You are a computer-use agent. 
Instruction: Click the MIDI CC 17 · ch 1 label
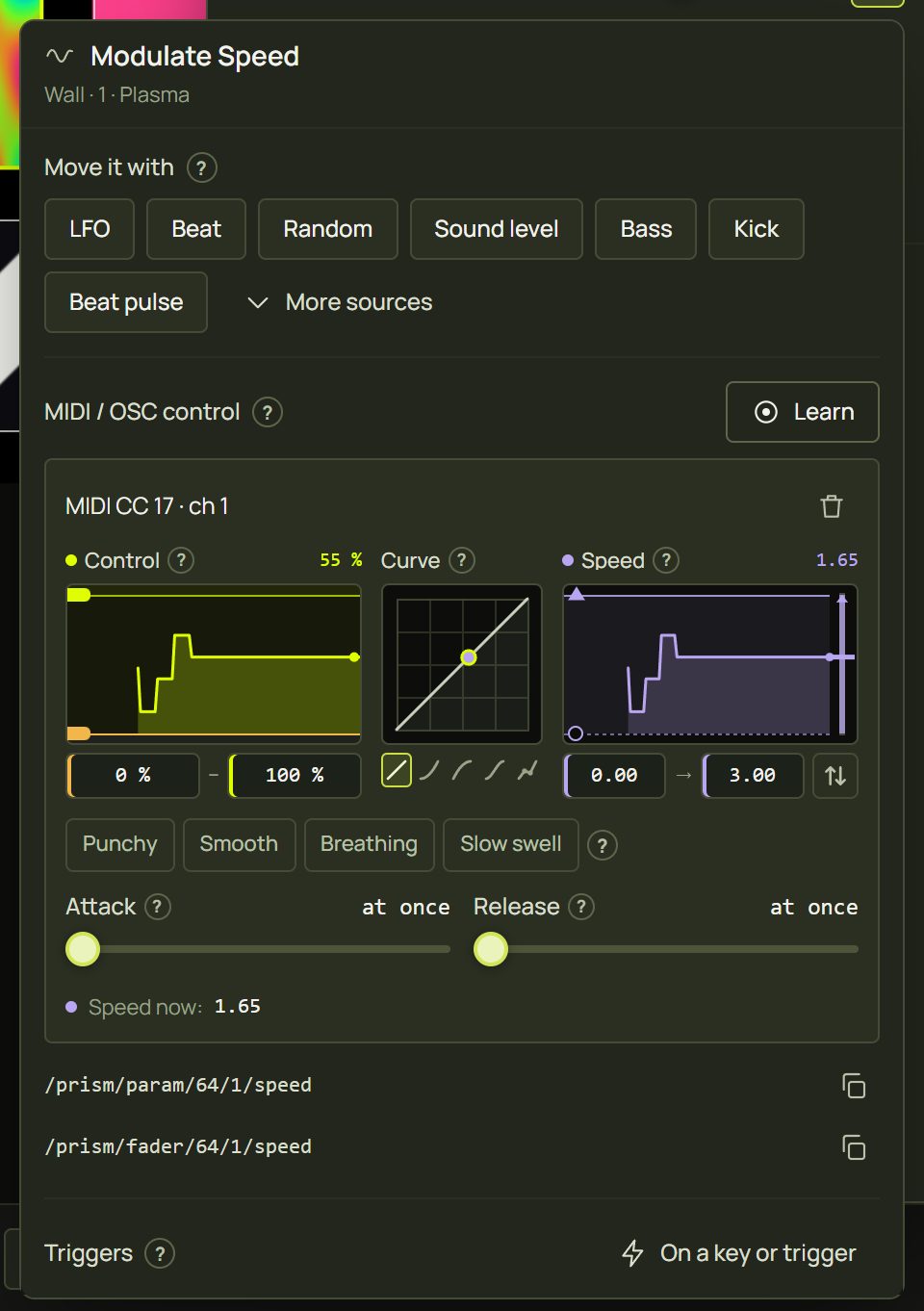click(x=147, y=506)
